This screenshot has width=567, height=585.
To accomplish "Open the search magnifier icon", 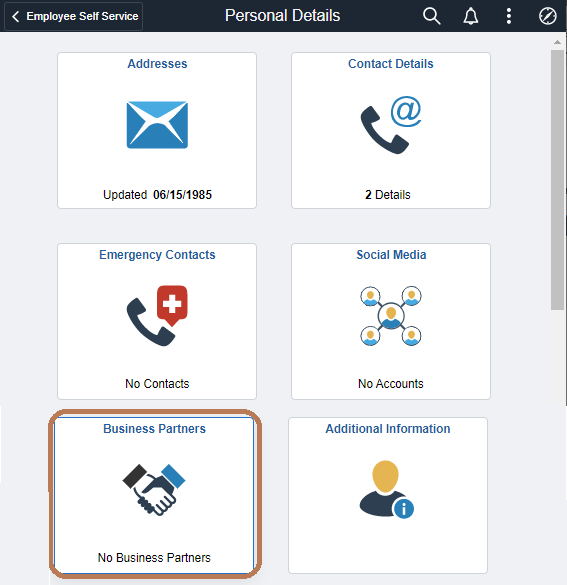I will click(432, 16).
